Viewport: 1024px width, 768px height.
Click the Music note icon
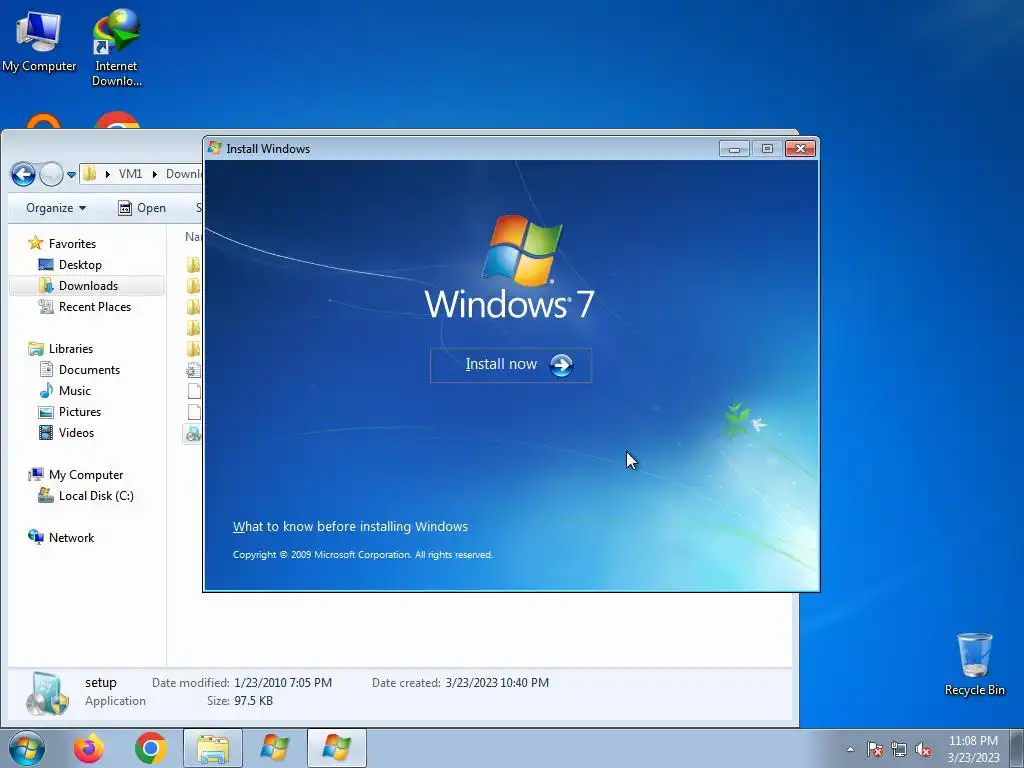pyautogui.click(x=46, y=391)
